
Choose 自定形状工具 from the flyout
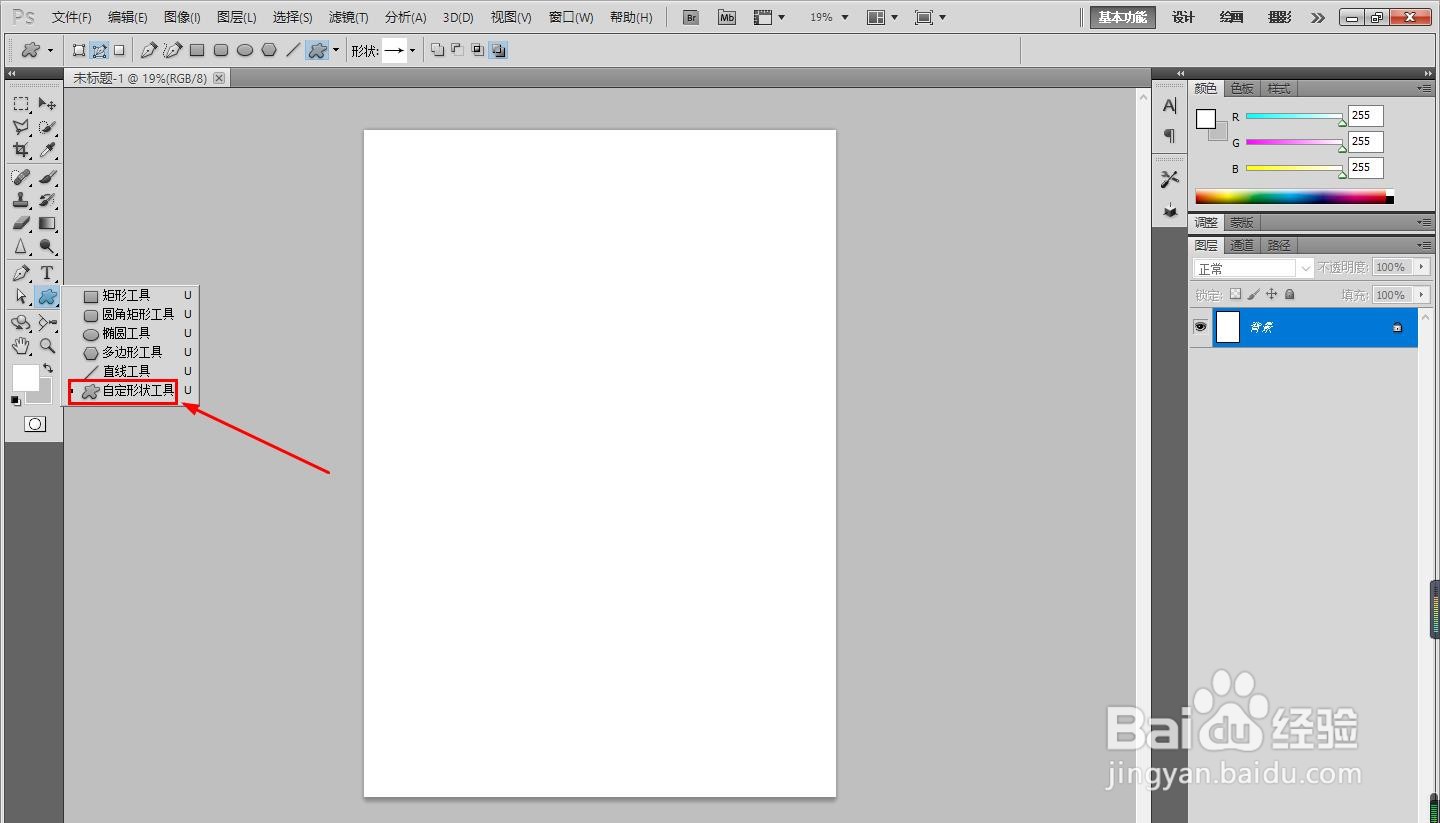click(131, 390)
